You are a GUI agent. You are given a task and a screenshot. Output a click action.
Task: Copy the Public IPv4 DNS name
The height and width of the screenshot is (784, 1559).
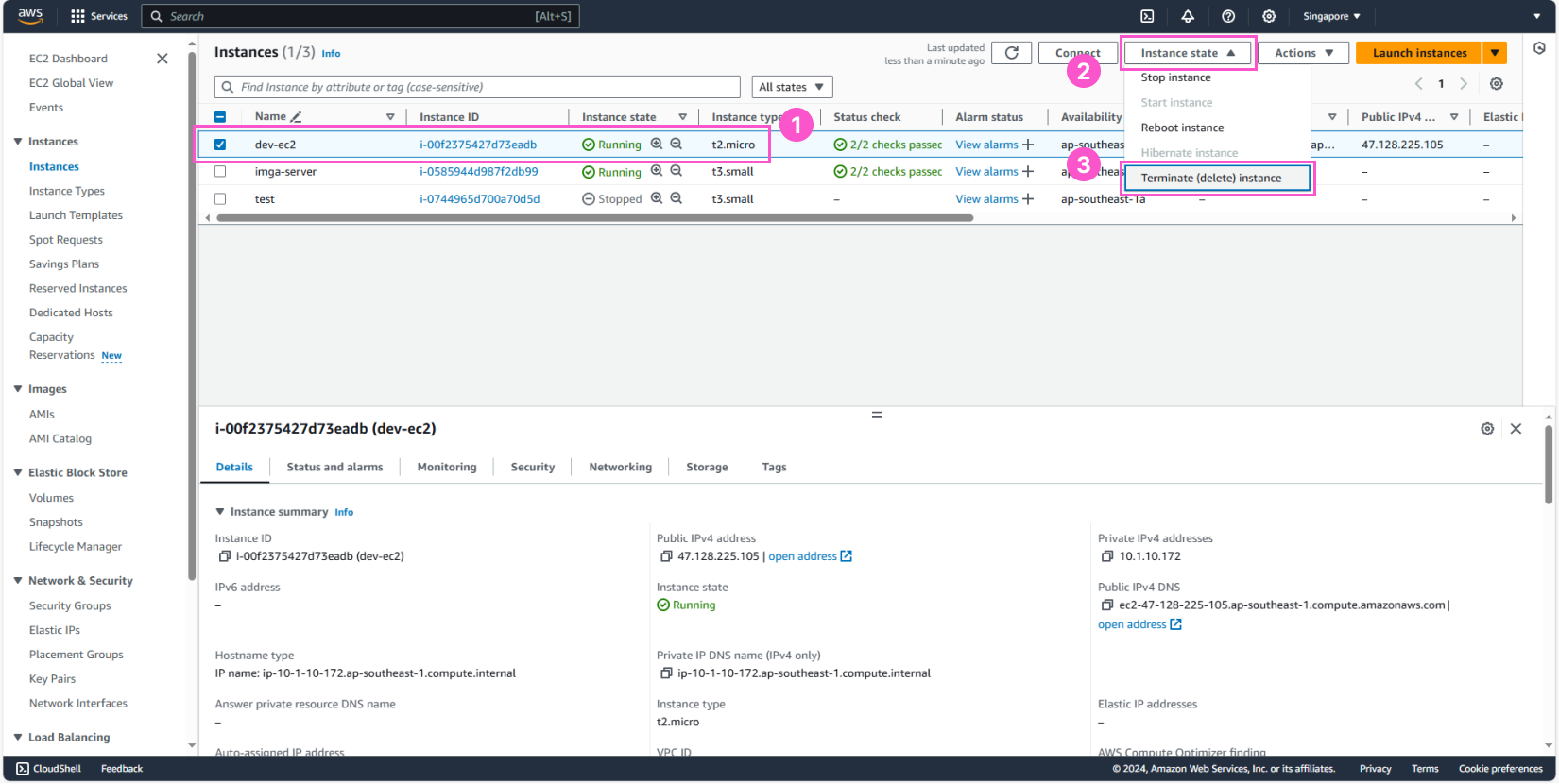pyautogui.click(x=1107, y=605)
